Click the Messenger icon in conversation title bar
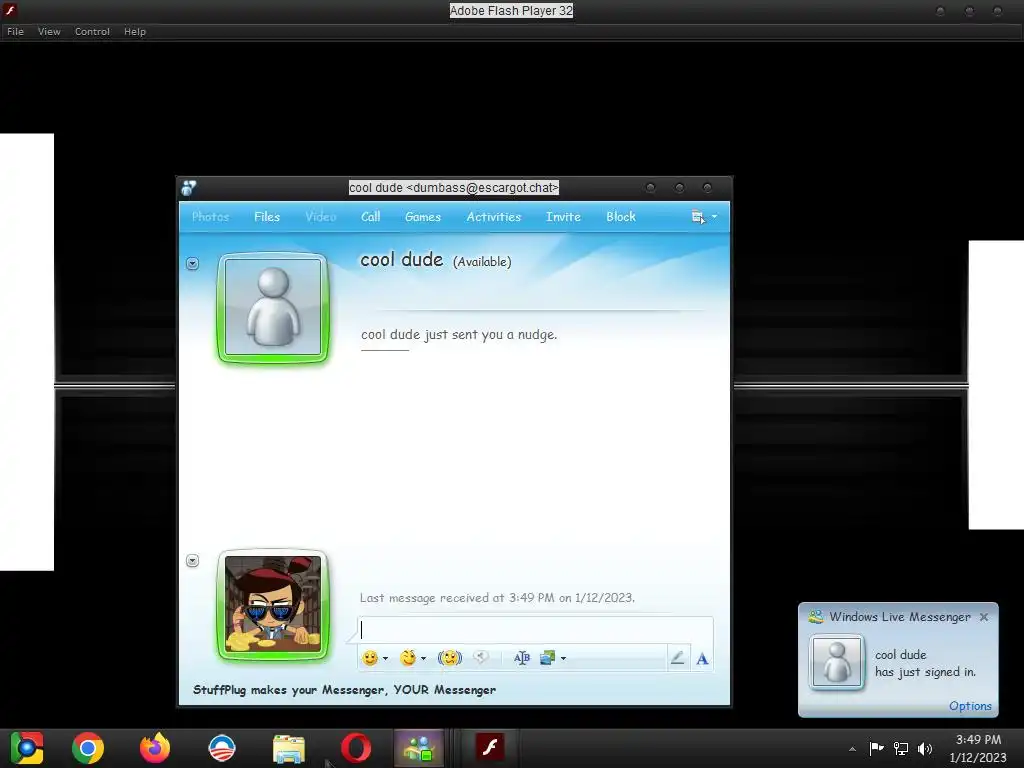 tap(189, 188)
